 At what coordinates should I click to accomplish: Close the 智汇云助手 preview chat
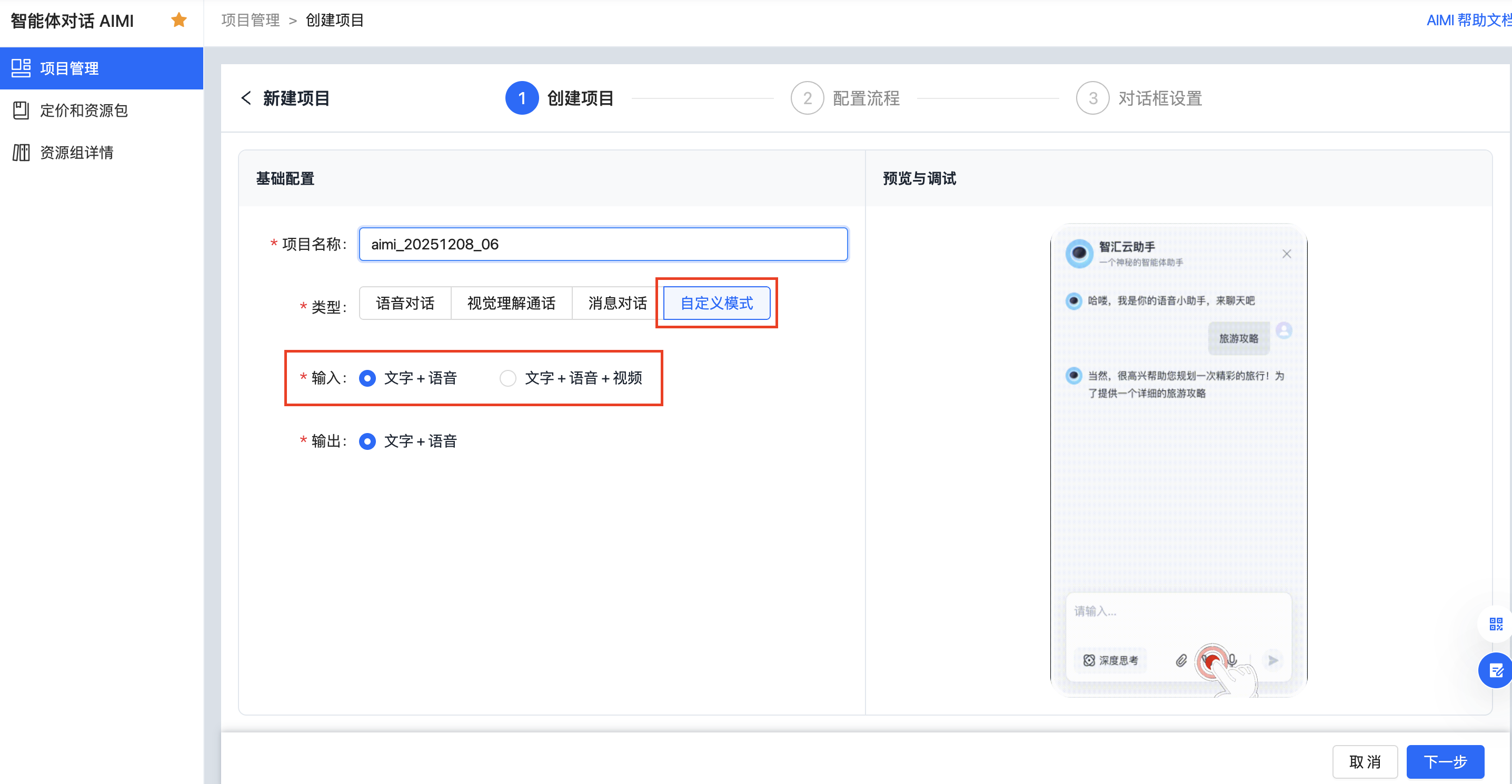coord(1287,254)
